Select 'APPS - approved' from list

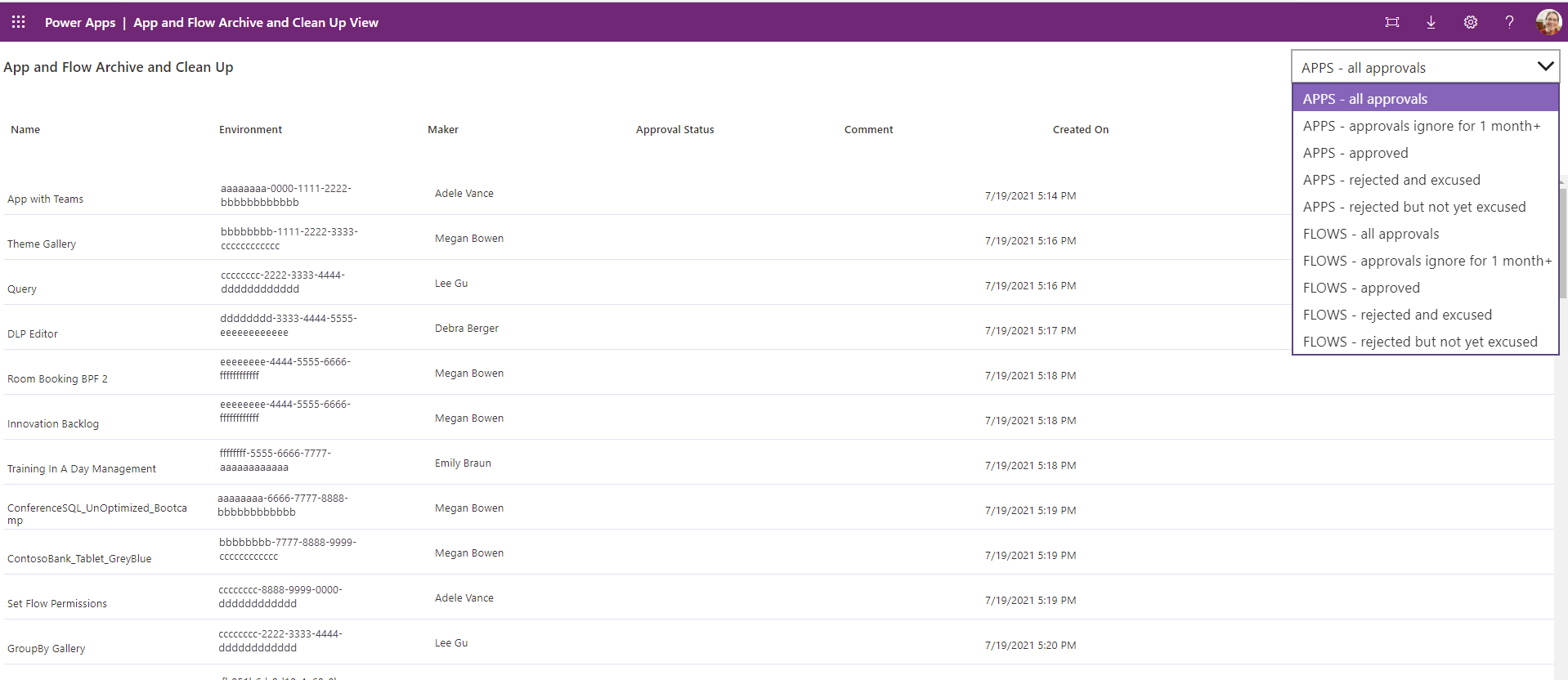(x=1355, y=153)
